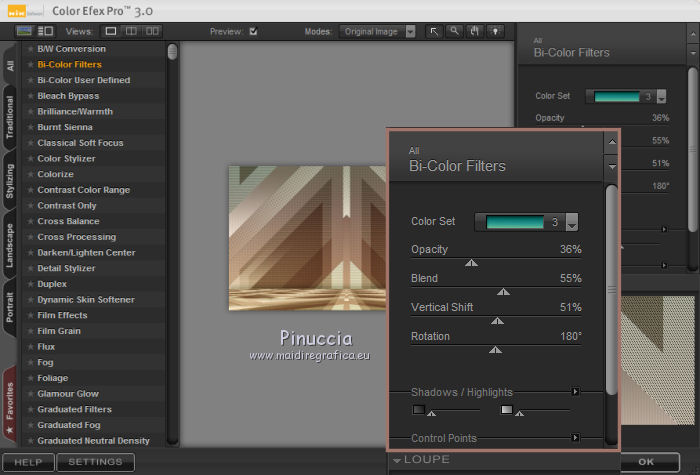Click the side panel layout icon beside Views
The width and height of the screenshot is (700, 475).
coord(46,31)
